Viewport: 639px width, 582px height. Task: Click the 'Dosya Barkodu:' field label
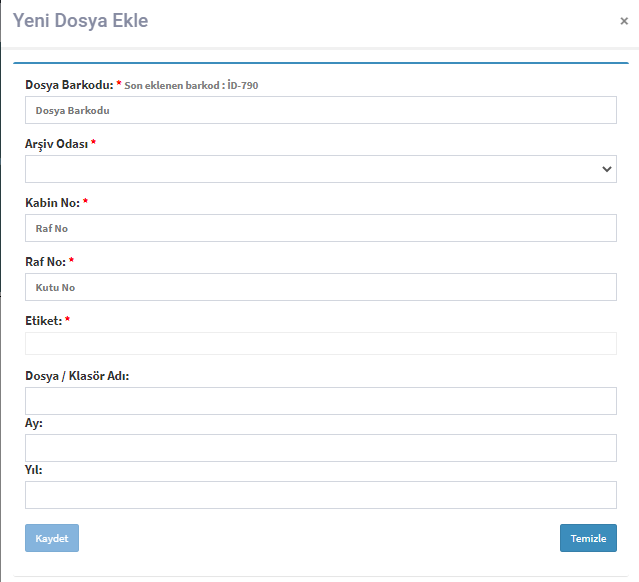click(x=68, y=85)
